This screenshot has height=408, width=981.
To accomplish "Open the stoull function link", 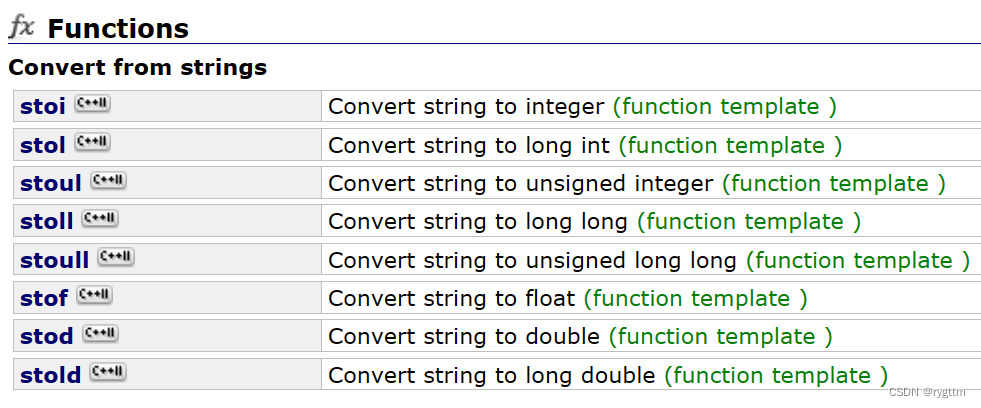I will (x=54, y=260).
